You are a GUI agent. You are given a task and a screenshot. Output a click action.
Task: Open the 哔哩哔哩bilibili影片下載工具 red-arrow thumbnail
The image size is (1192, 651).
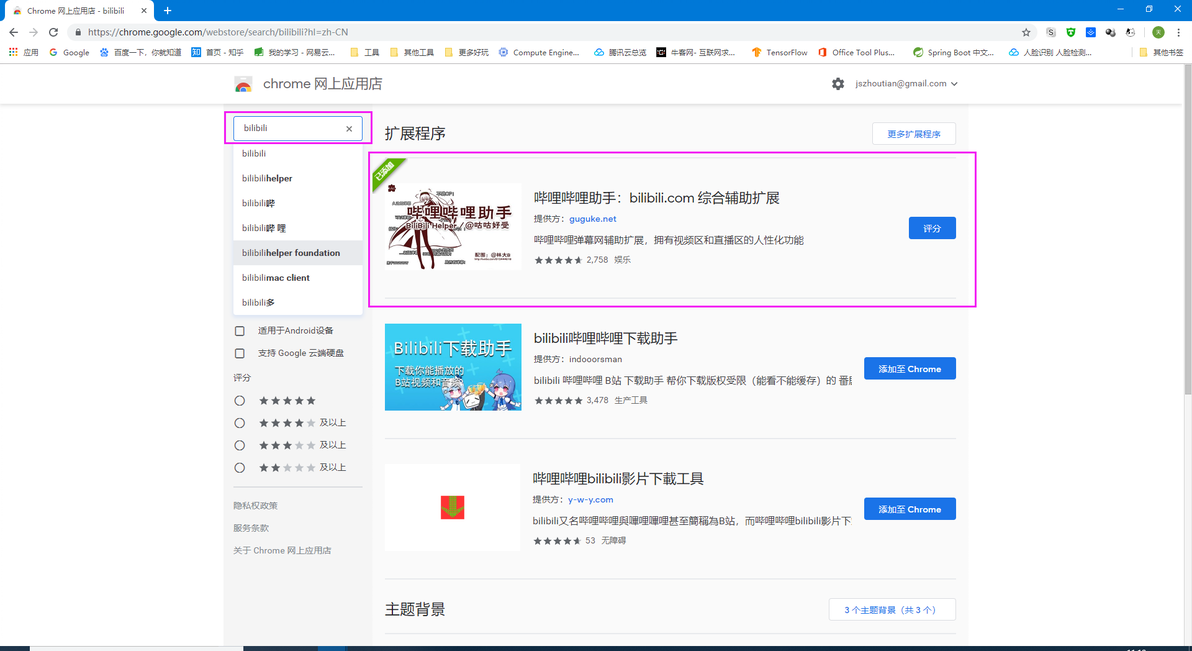pos(453,507)
